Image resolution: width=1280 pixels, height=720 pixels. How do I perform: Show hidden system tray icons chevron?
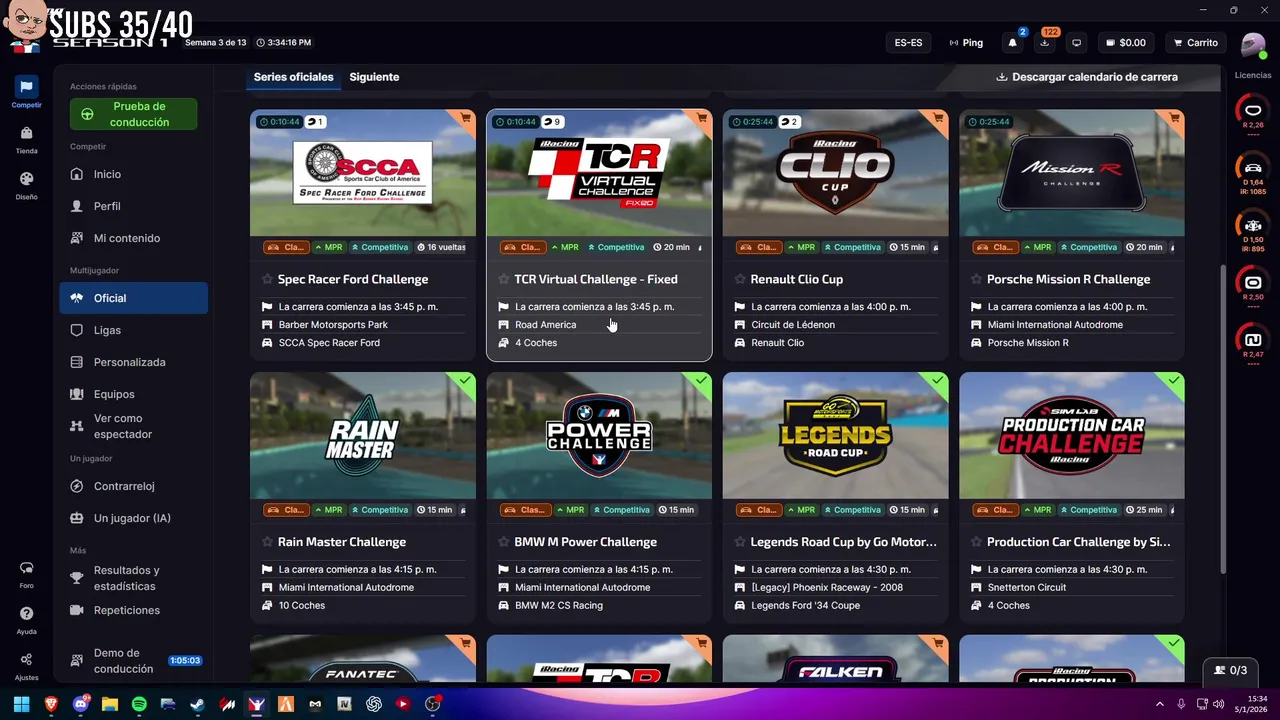point(1160,704)
